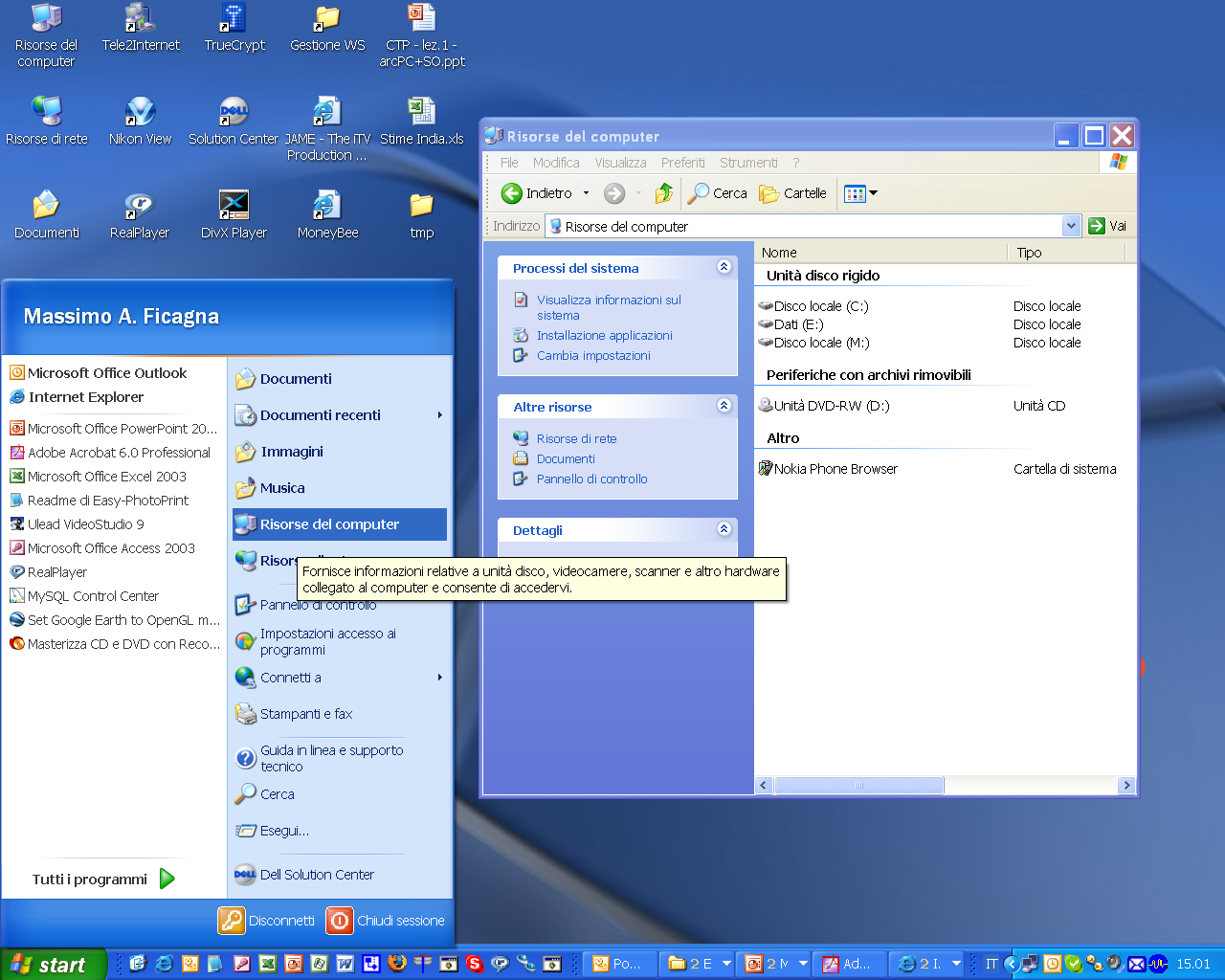Collapse the Altre risorse panel
Viewport: 1225px width, 980px height.
[x=724, y=406]
